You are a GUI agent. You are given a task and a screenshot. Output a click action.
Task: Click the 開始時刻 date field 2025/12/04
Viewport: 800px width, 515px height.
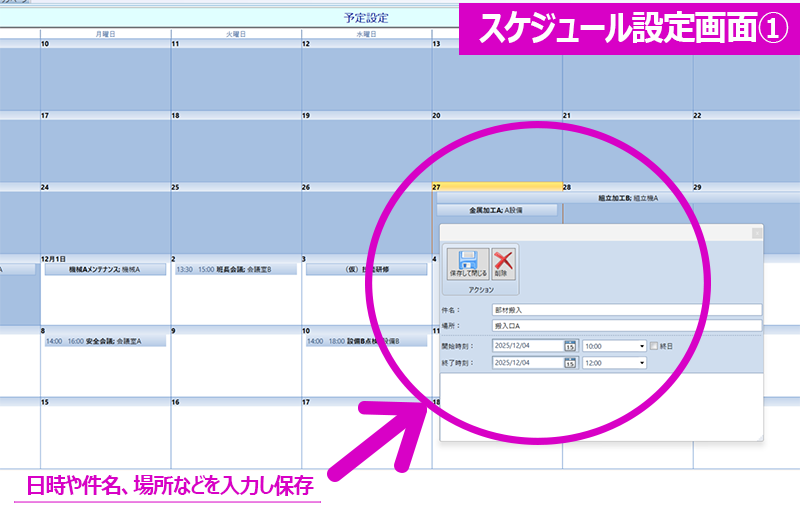point(528,346)
